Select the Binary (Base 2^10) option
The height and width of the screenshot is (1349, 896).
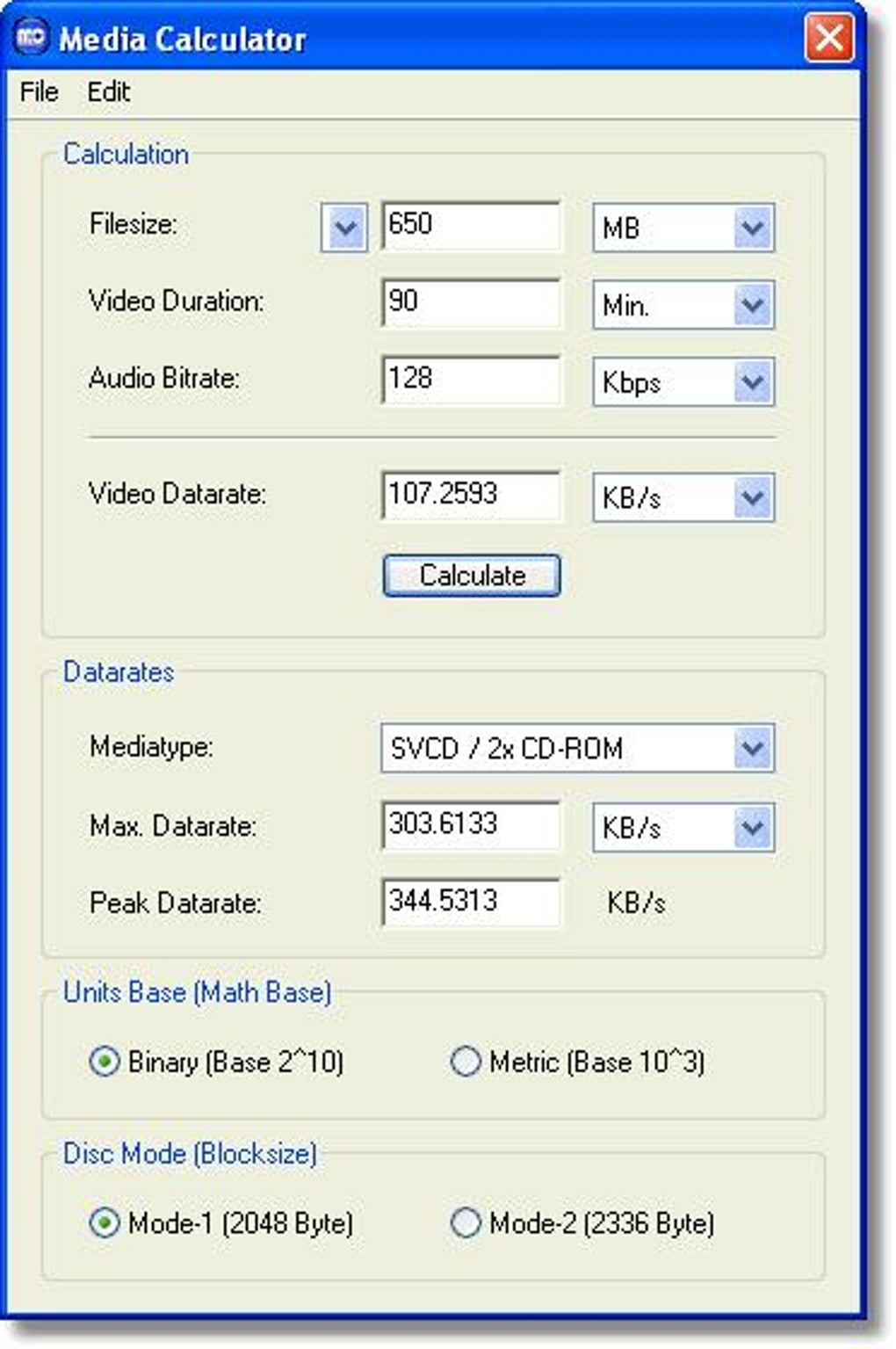(x=105, y=1062)
